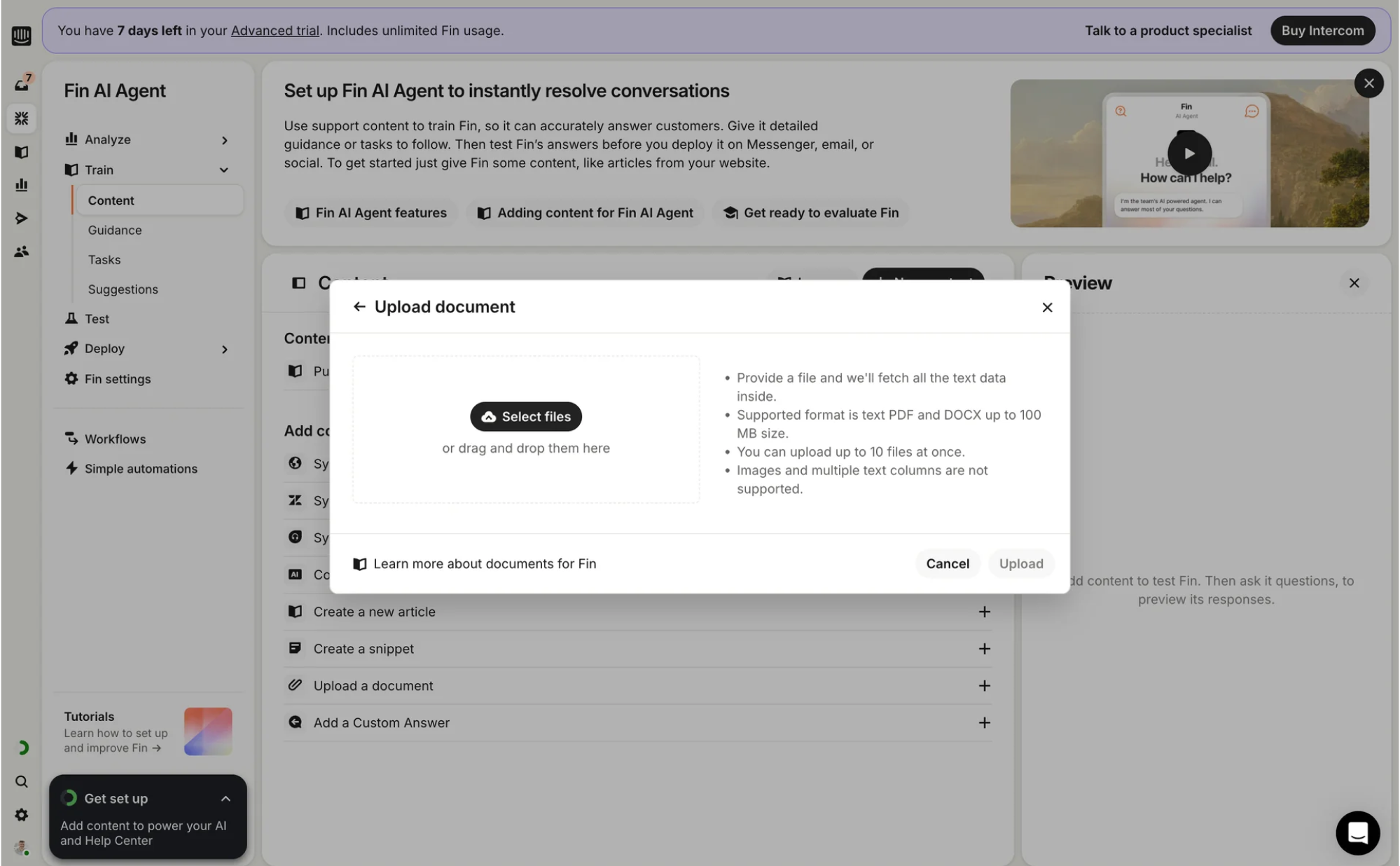
Task: Cancel the Upload document dialog
Action: coord(947,563)
